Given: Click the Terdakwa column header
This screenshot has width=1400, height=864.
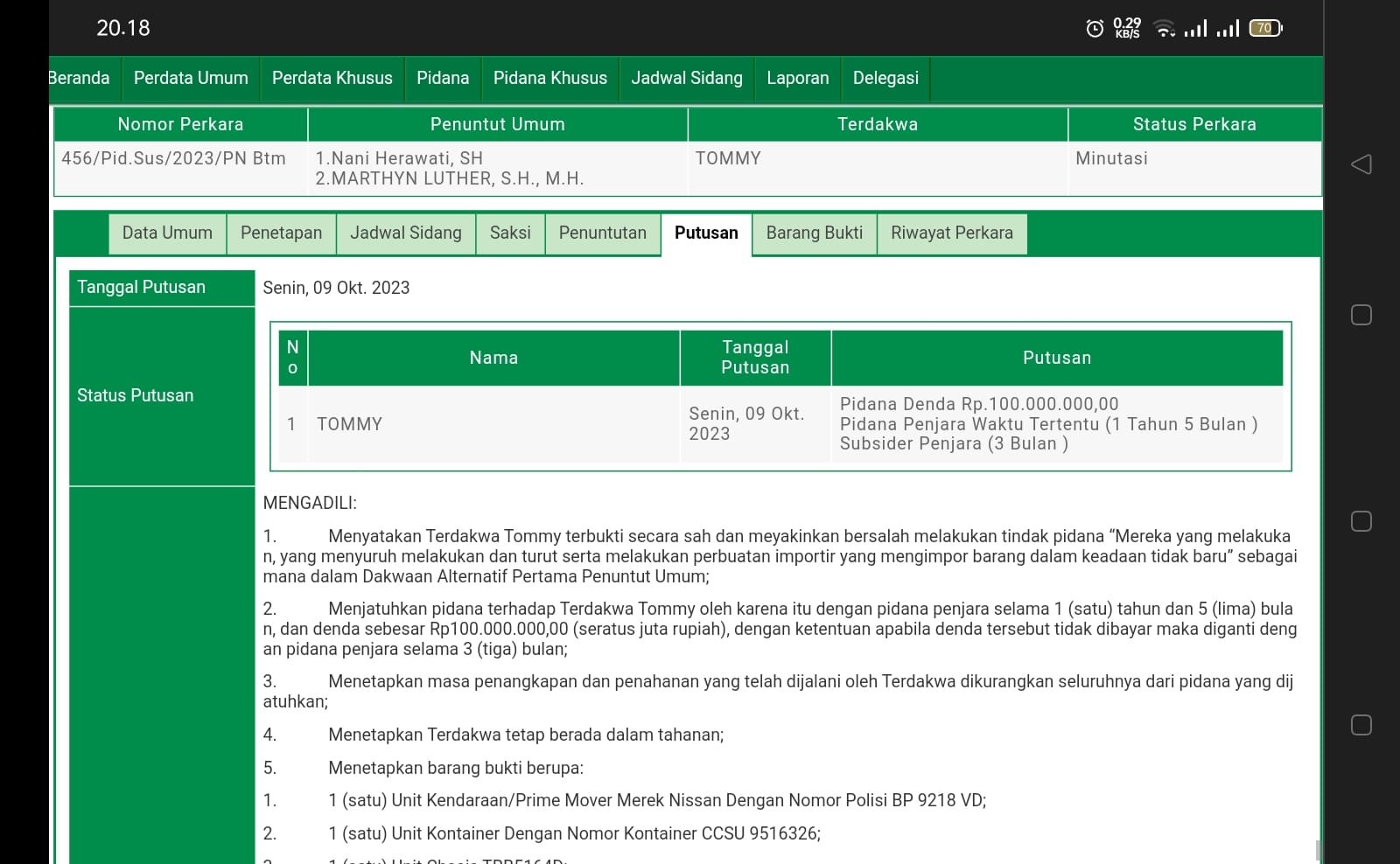Looking at the screenshot, I should (x=878, y=124).
